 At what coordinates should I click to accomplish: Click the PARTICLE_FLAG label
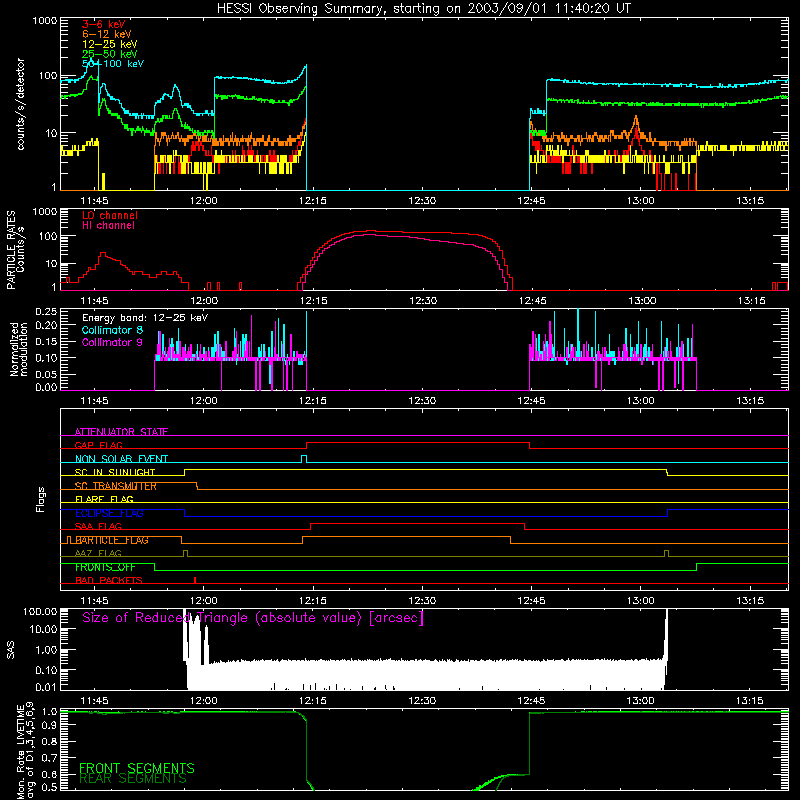pos(112,540)
